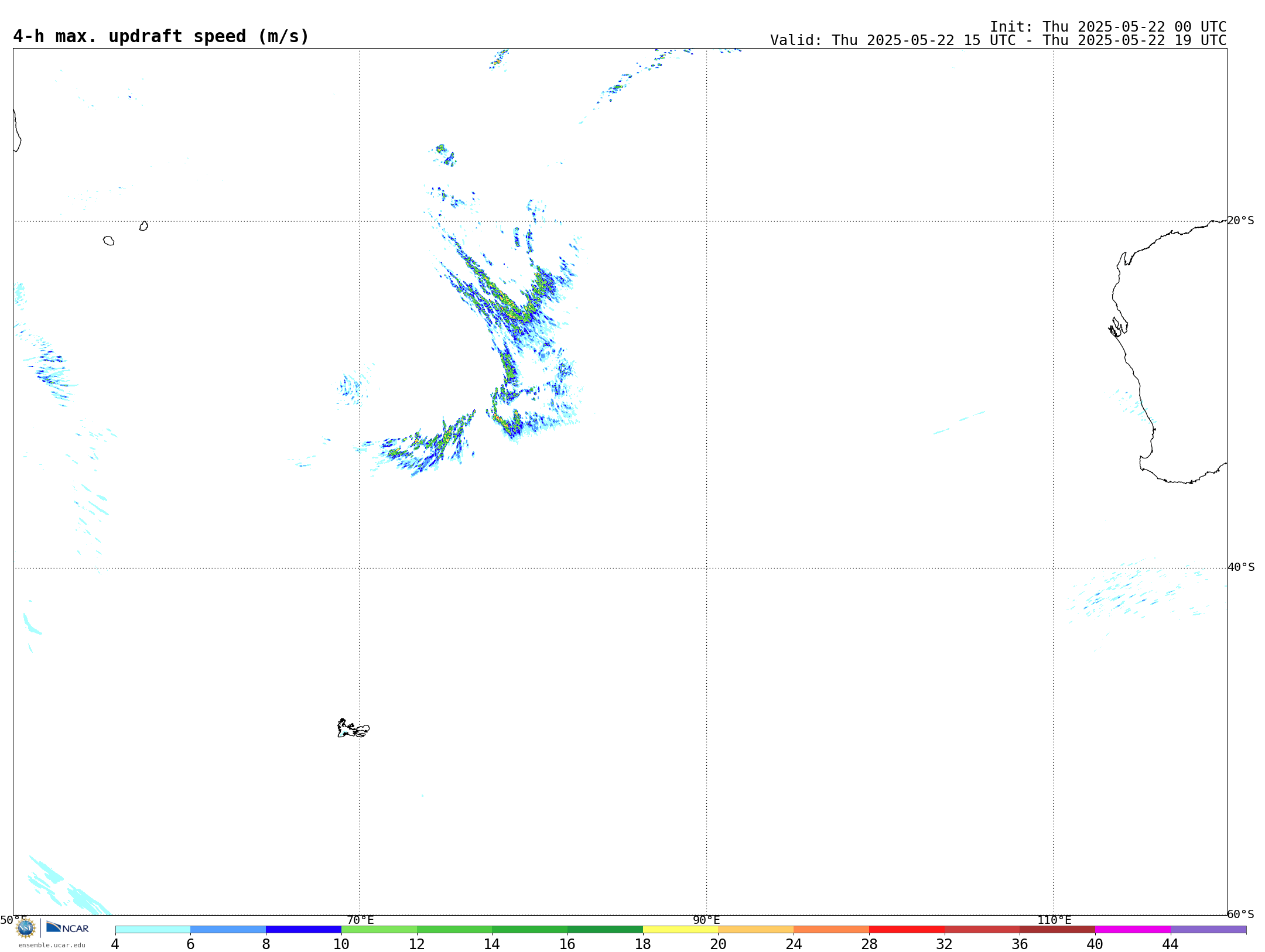Image resolution: width=1265 pixels, height=952 pixels.
Task: Click the ensemble.ucar.edu text
Action: (52, 945)
